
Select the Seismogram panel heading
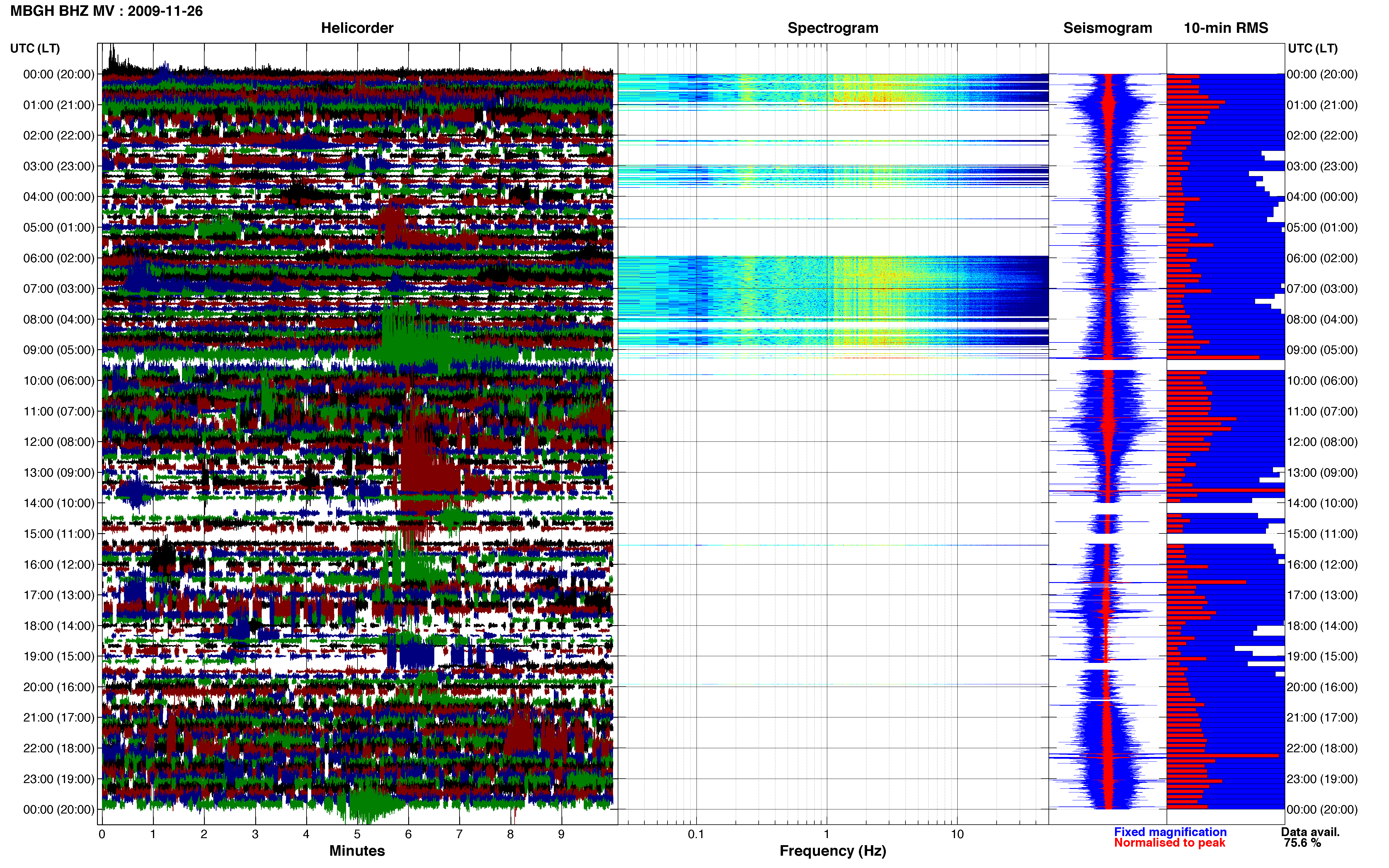click(x=1108, y=28)
